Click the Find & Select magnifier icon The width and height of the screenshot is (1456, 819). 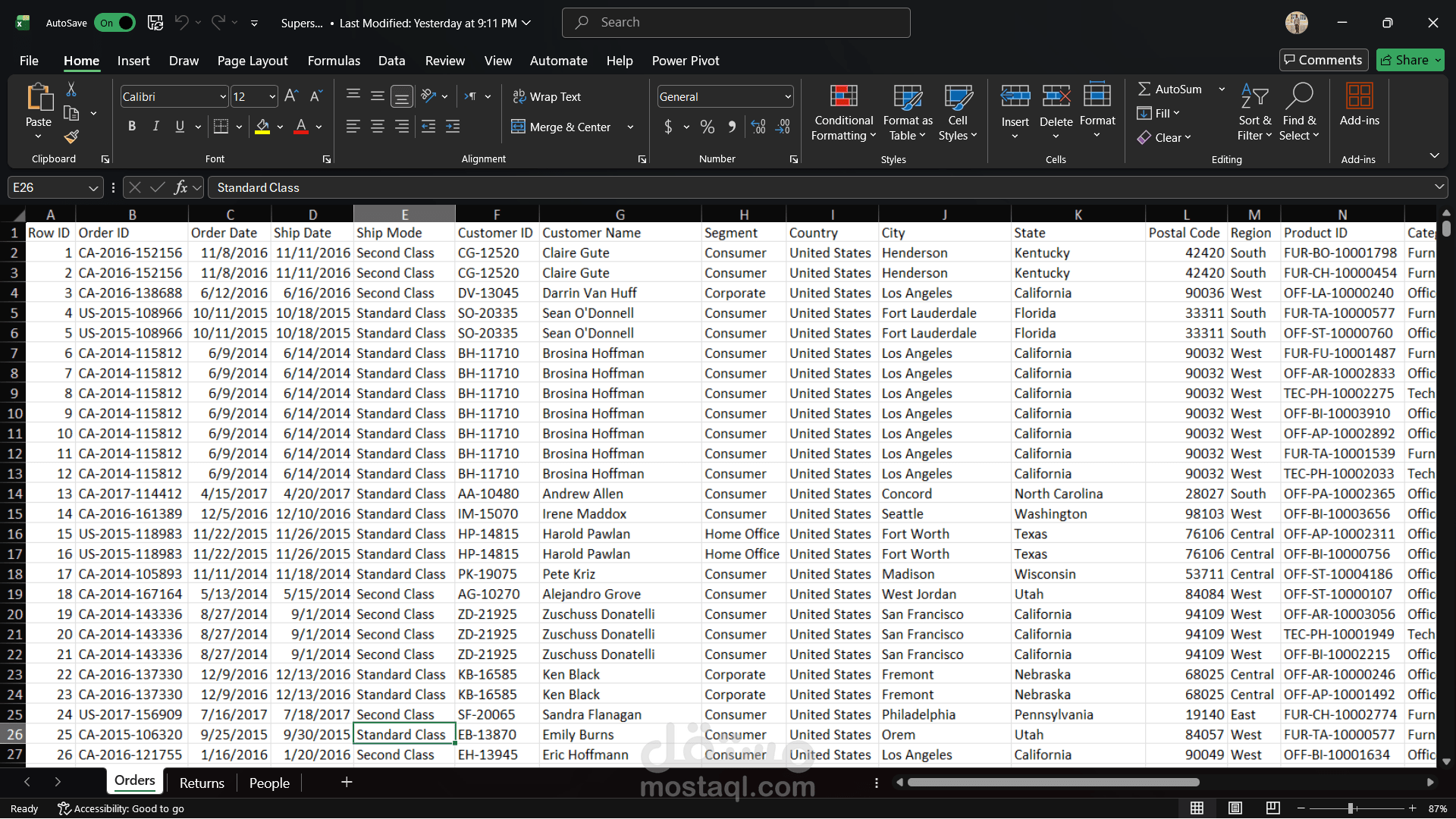(x=1299, y=97)
